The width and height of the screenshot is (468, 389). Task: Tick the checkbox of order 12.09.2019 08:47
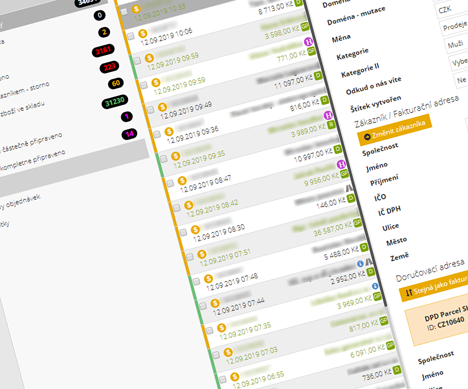[x=170, y=183]
